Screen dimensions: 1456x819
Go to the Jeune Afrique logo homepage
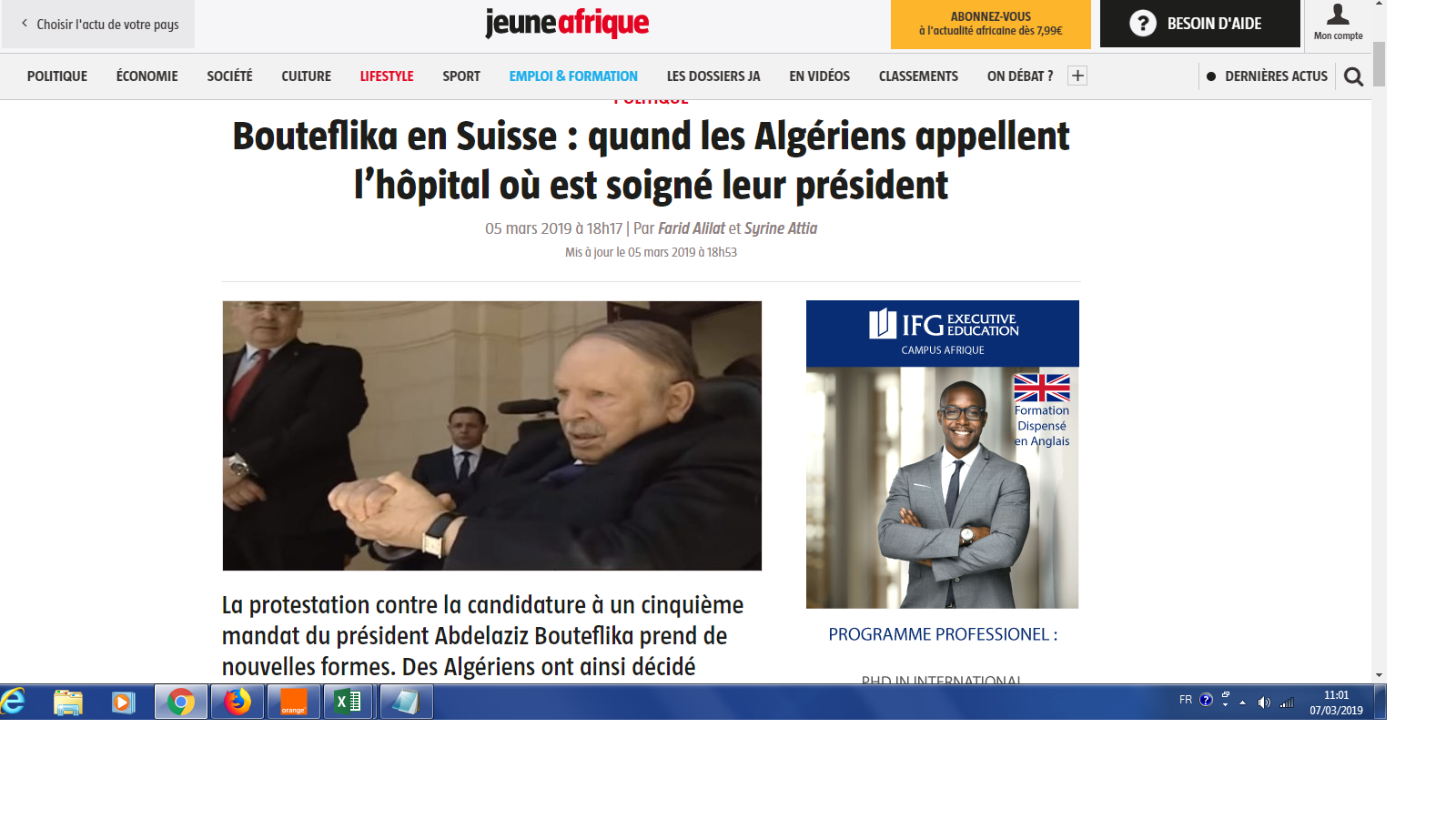tap(567, 23)
